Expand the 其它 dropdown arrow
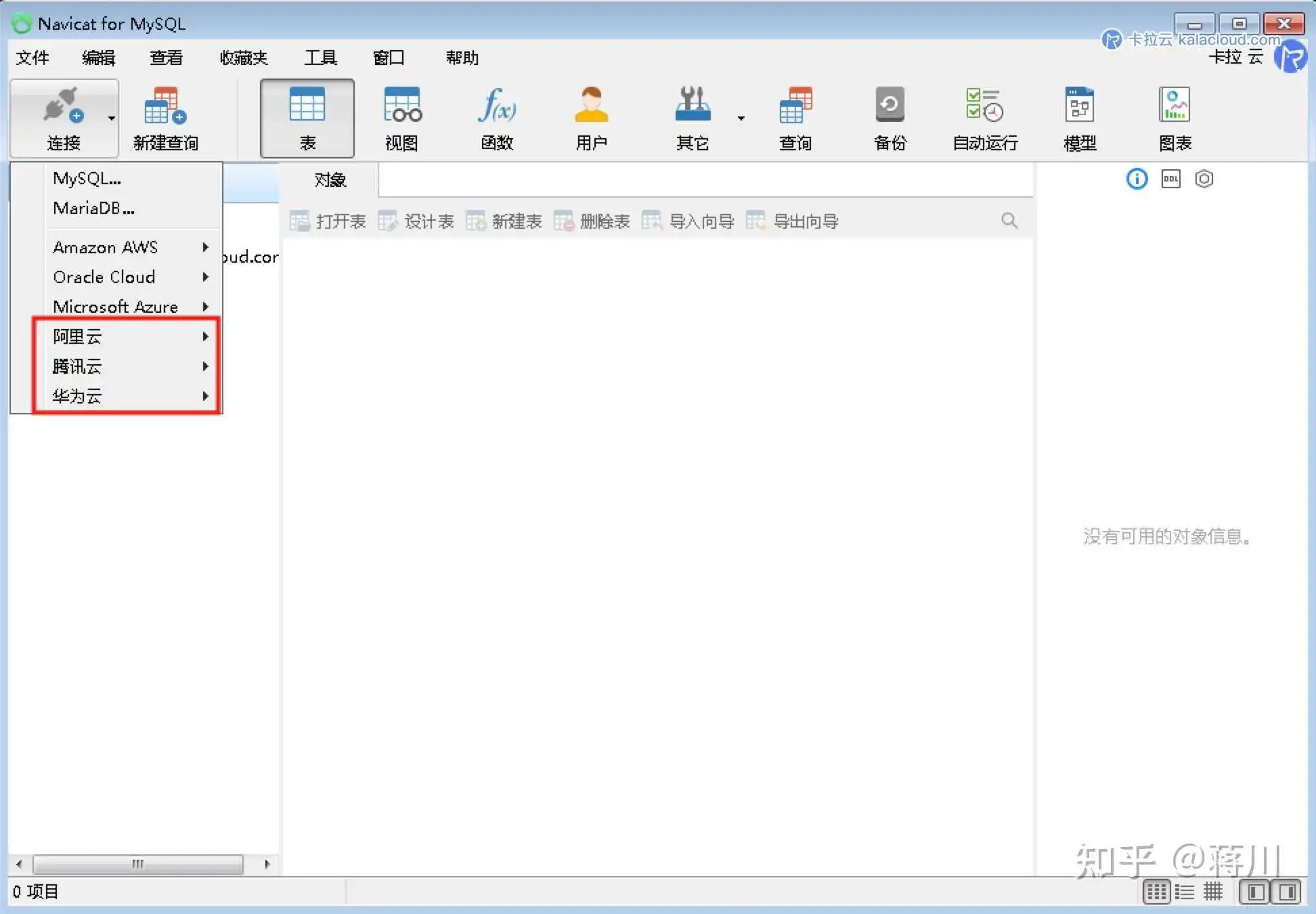 click(x=741, y=118)
